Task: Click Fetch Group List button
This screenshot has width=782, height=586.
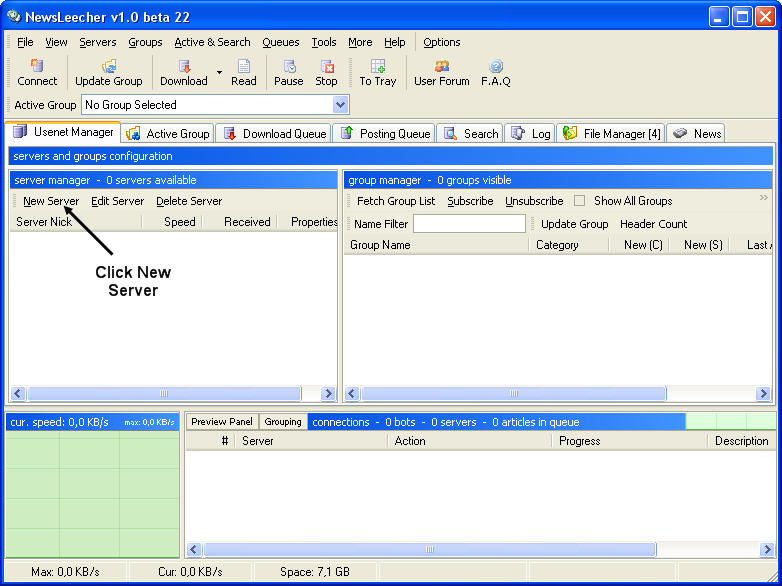Action: click(x=396, y=201)
